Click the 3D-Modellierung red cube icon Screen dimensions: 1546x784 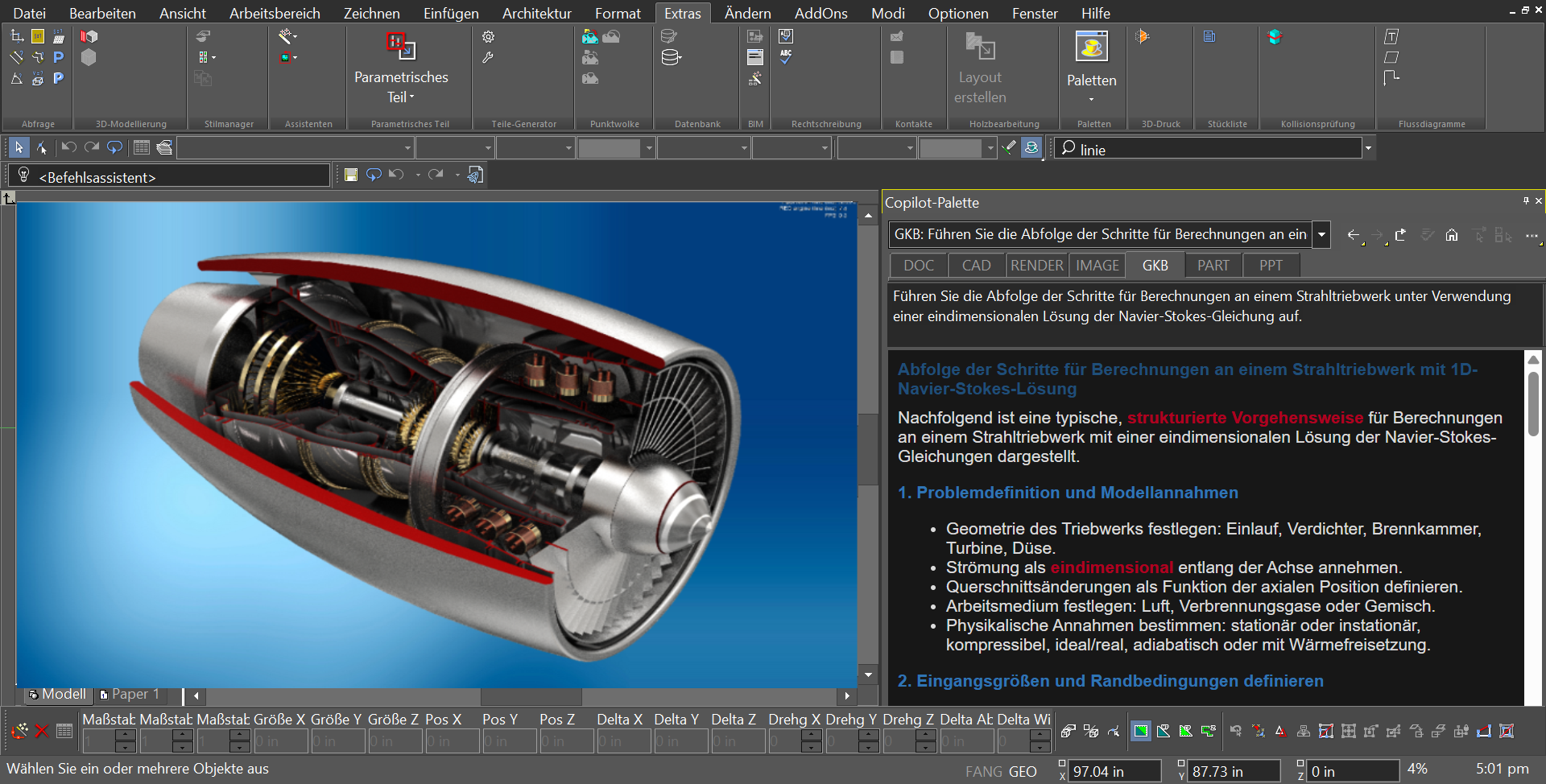[x=89, y=37]
